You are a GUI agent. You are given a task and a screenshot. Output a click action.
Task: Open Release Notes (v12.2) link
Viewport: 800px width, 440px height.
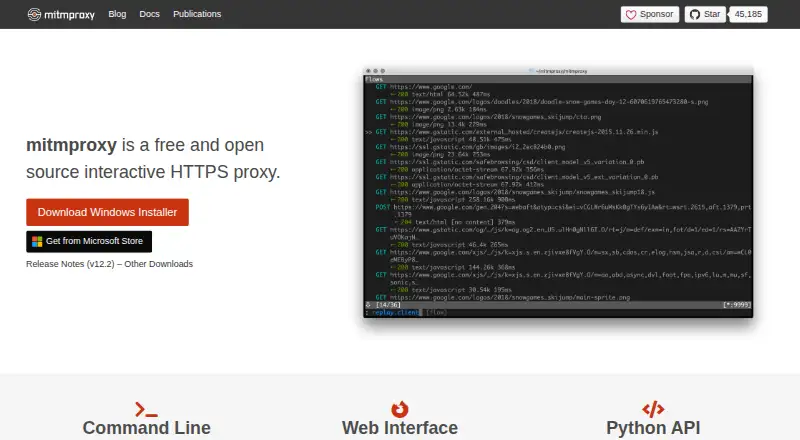(x=70, y=264)
